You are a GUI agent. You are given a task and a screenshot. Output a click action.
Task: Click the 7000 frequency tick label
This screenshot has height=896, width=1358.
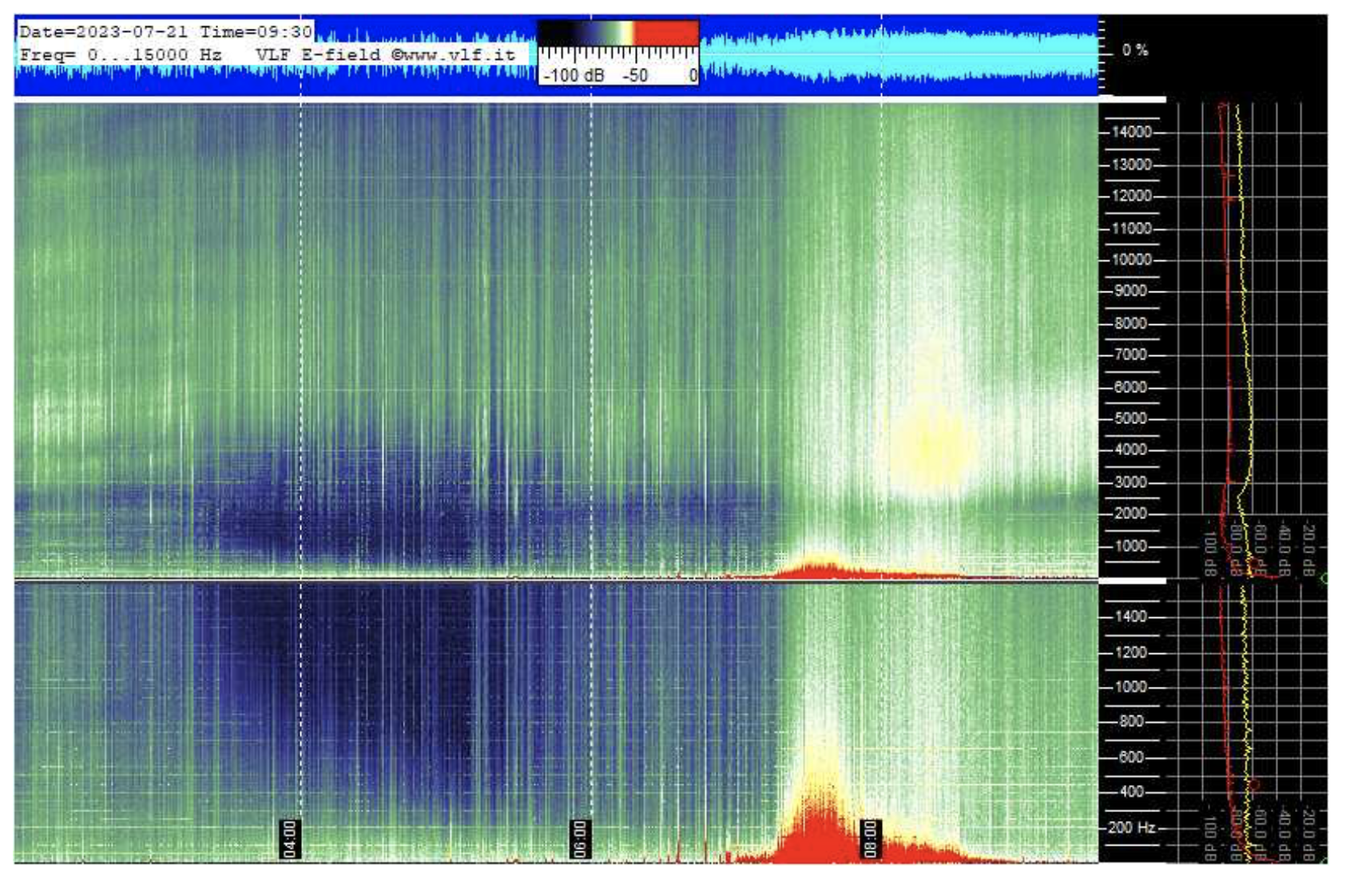[1131, 355]
